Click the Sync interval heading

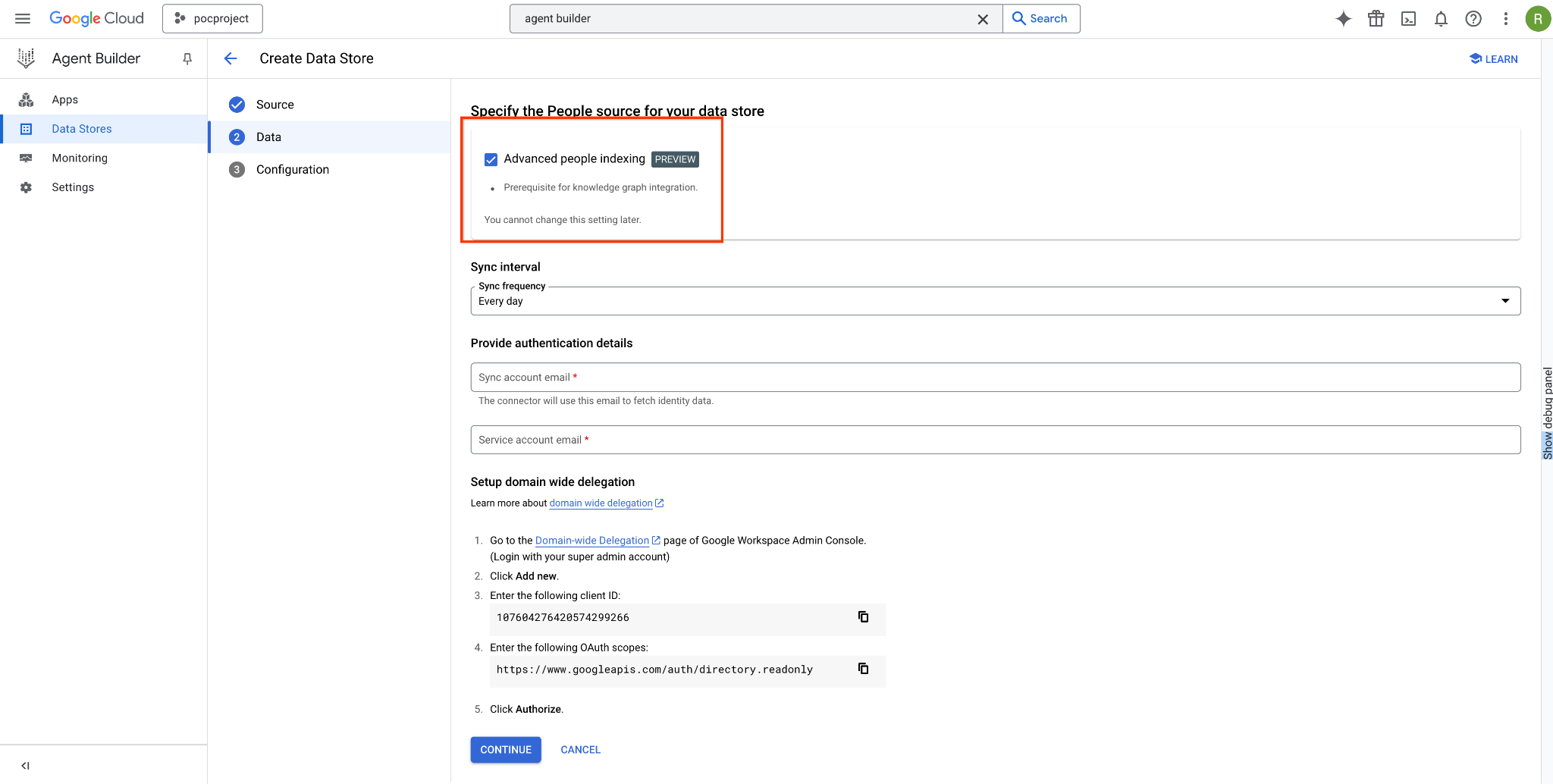pos(505,267)
